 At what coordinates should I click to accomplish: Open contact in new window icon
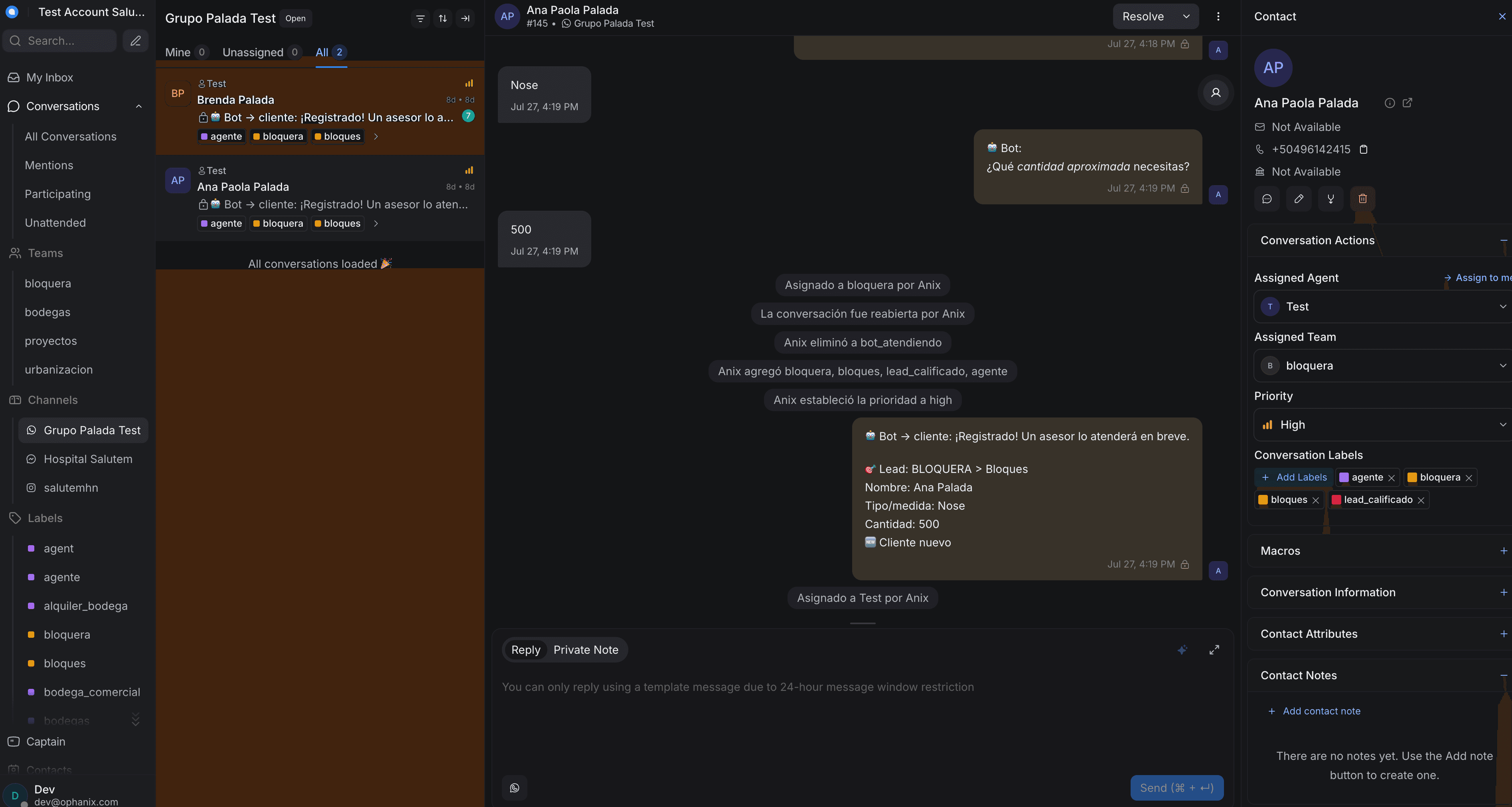1407,103
